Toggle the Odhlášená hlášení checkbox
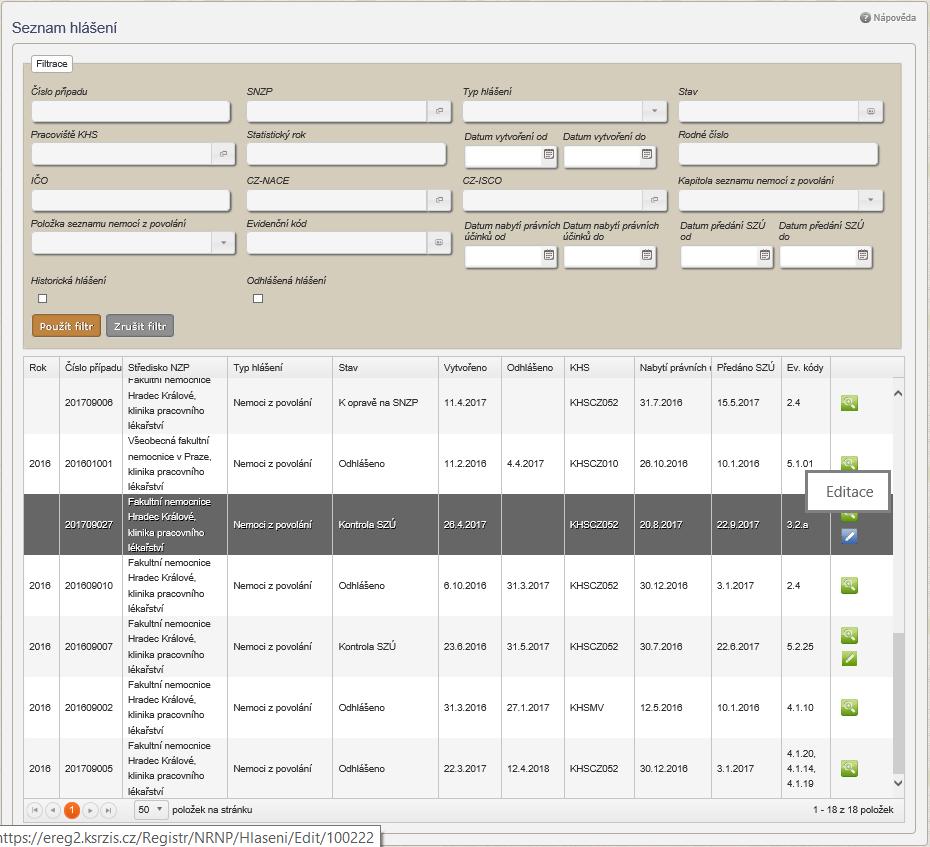The width and height of the screenshot is (930, 847). click(258, 298)
